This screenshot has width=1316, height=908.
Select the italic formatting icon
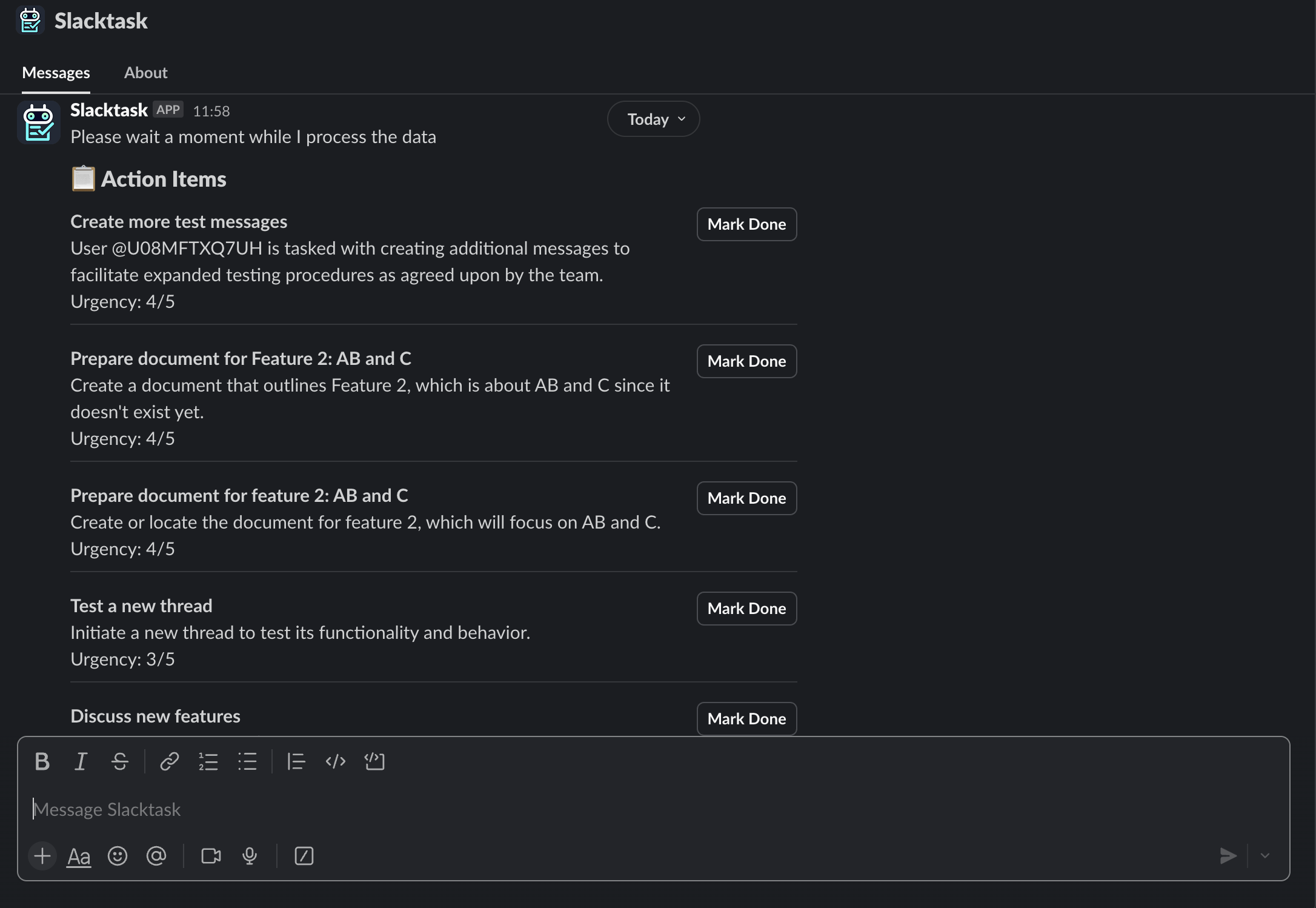coord(81,761)
